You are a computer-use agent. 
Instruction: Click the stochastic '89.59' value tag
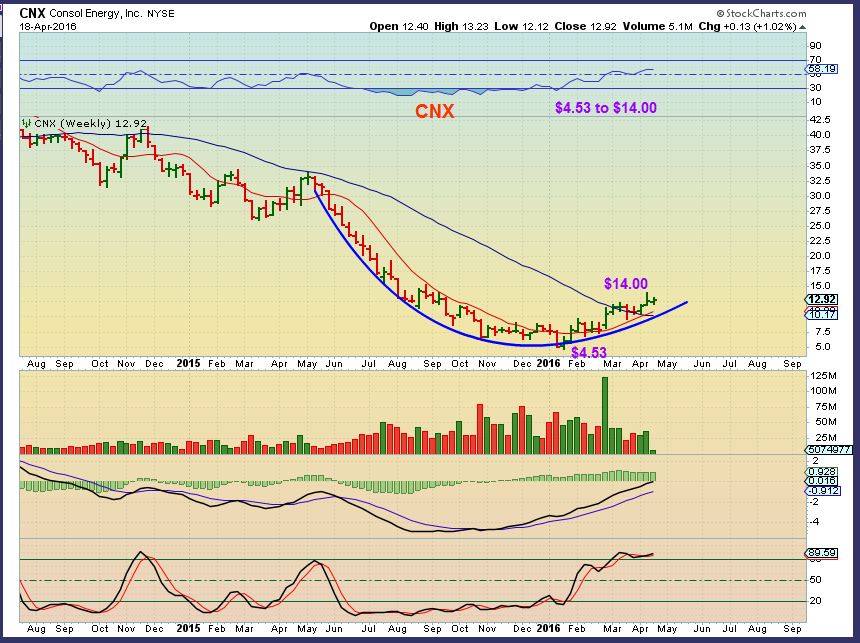pyautogui.click(x=822, y=554)
